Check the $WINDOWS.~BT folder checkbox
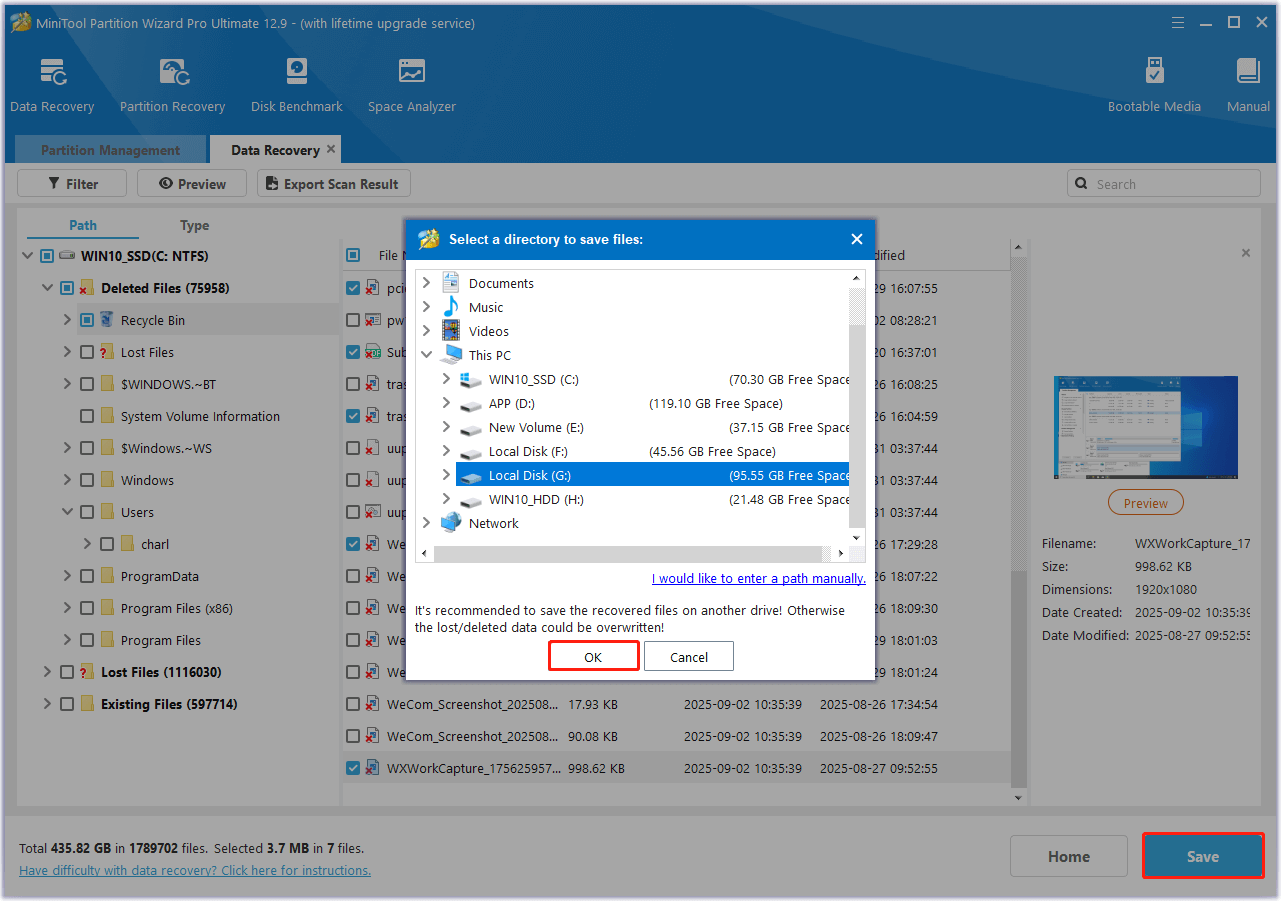Screen dimensions: 1281x901 click(87, 384)
